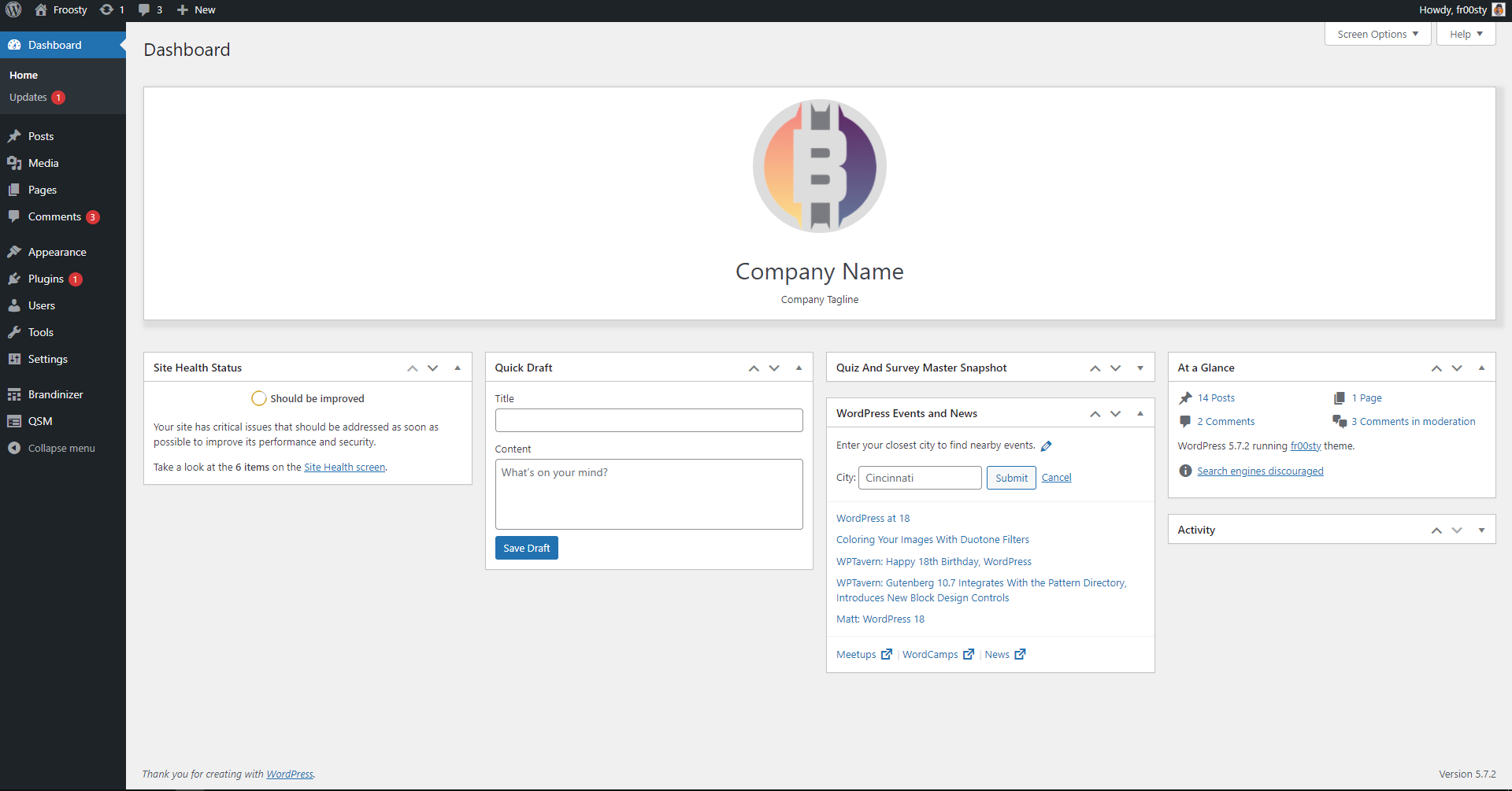
Task: Click the Tools wrench icon in sidebar
Action: (x=14, y=332)
